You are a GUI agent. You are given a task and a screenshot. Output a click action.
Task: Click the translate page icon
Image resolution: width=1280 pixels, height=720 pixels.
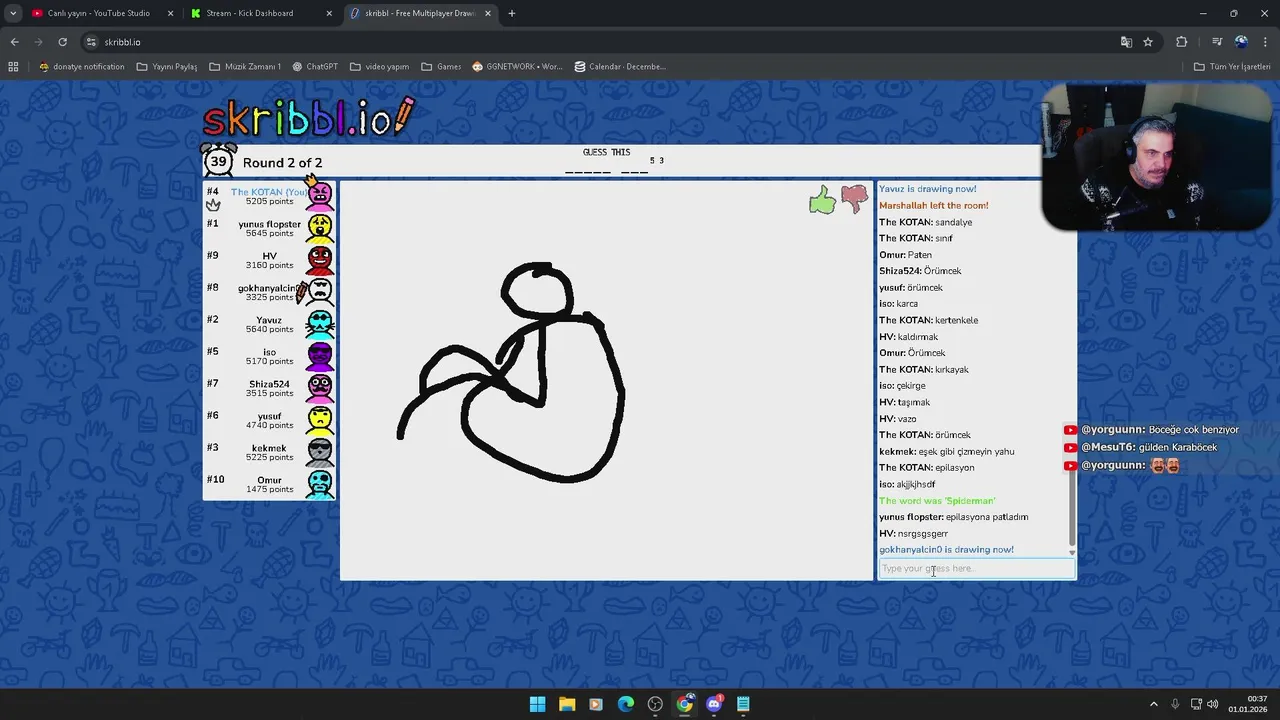(x=1126, y=42)
